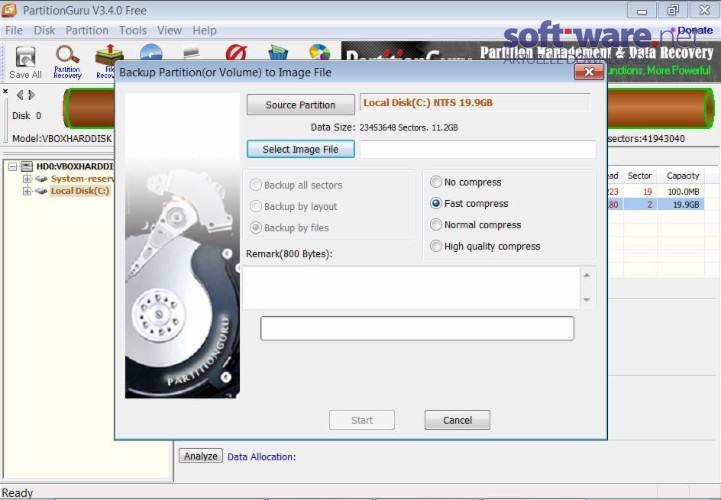Click the Source Partition button

[x=300, y=105]
